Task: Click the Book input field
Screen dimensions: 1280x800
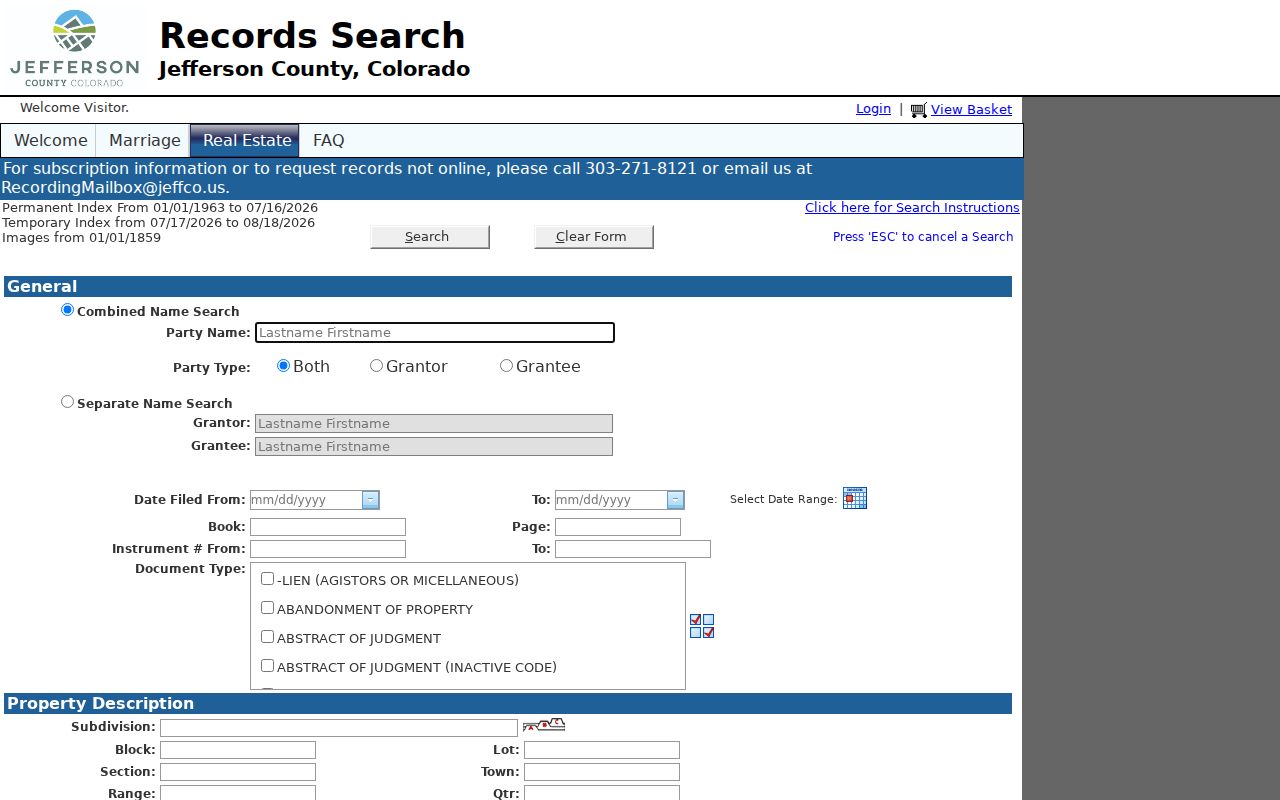Action: (x=328, y=527)
